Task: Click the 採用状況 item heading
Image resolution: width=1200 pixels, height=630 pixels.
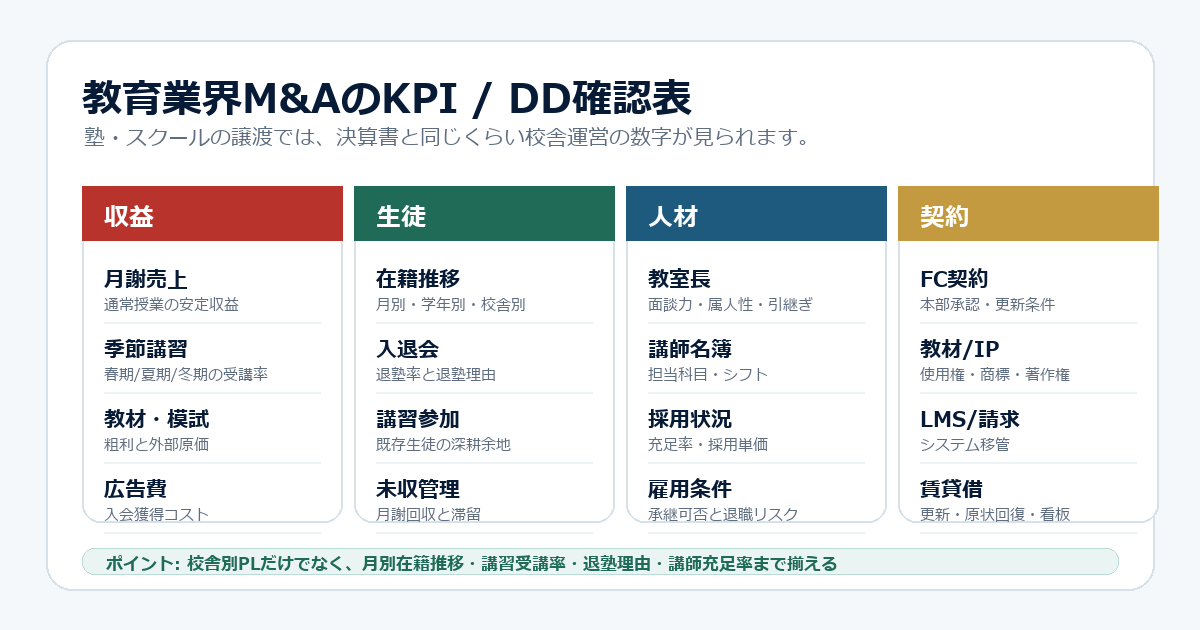Action: click(690, 419)
